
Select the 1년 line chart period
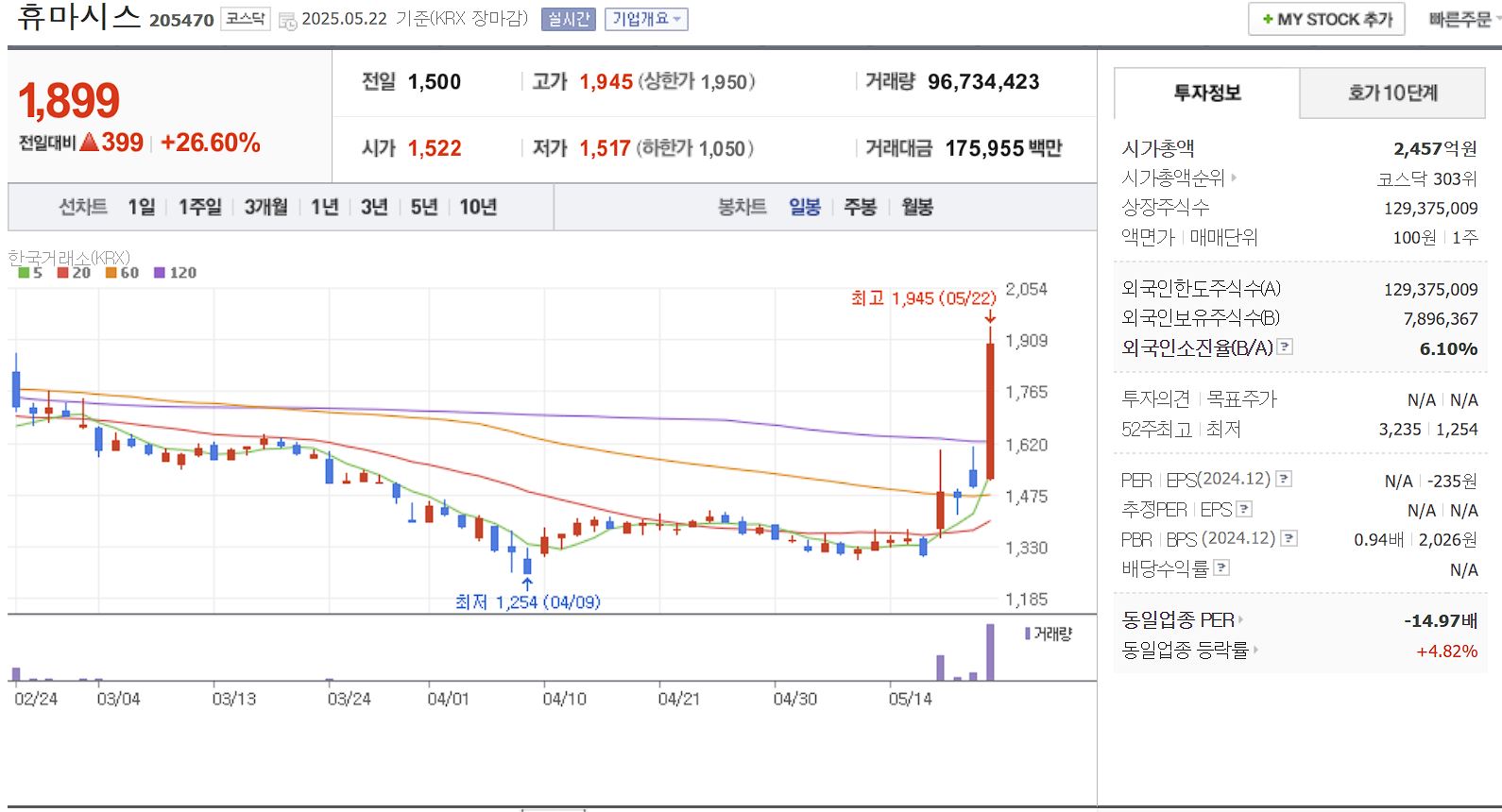pos(325,207)
